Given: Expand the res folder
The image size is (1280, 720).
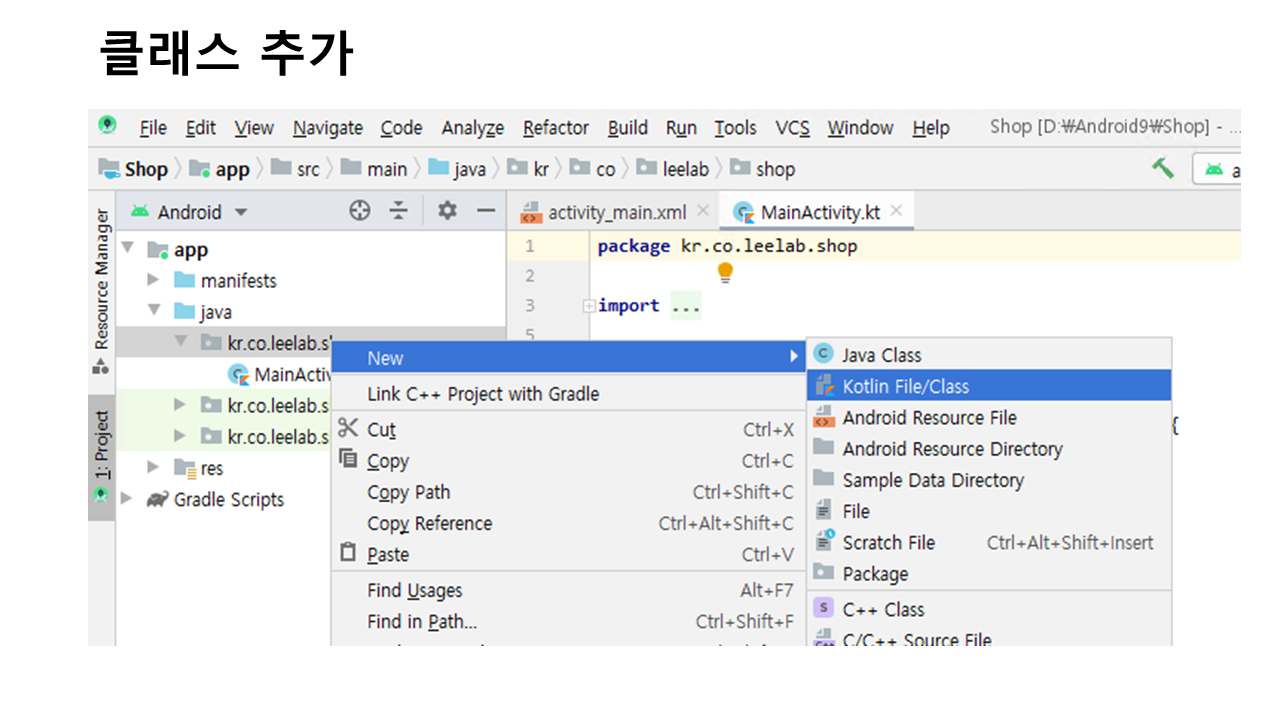Looking at the screenshot, I should [x=153, y=467].
